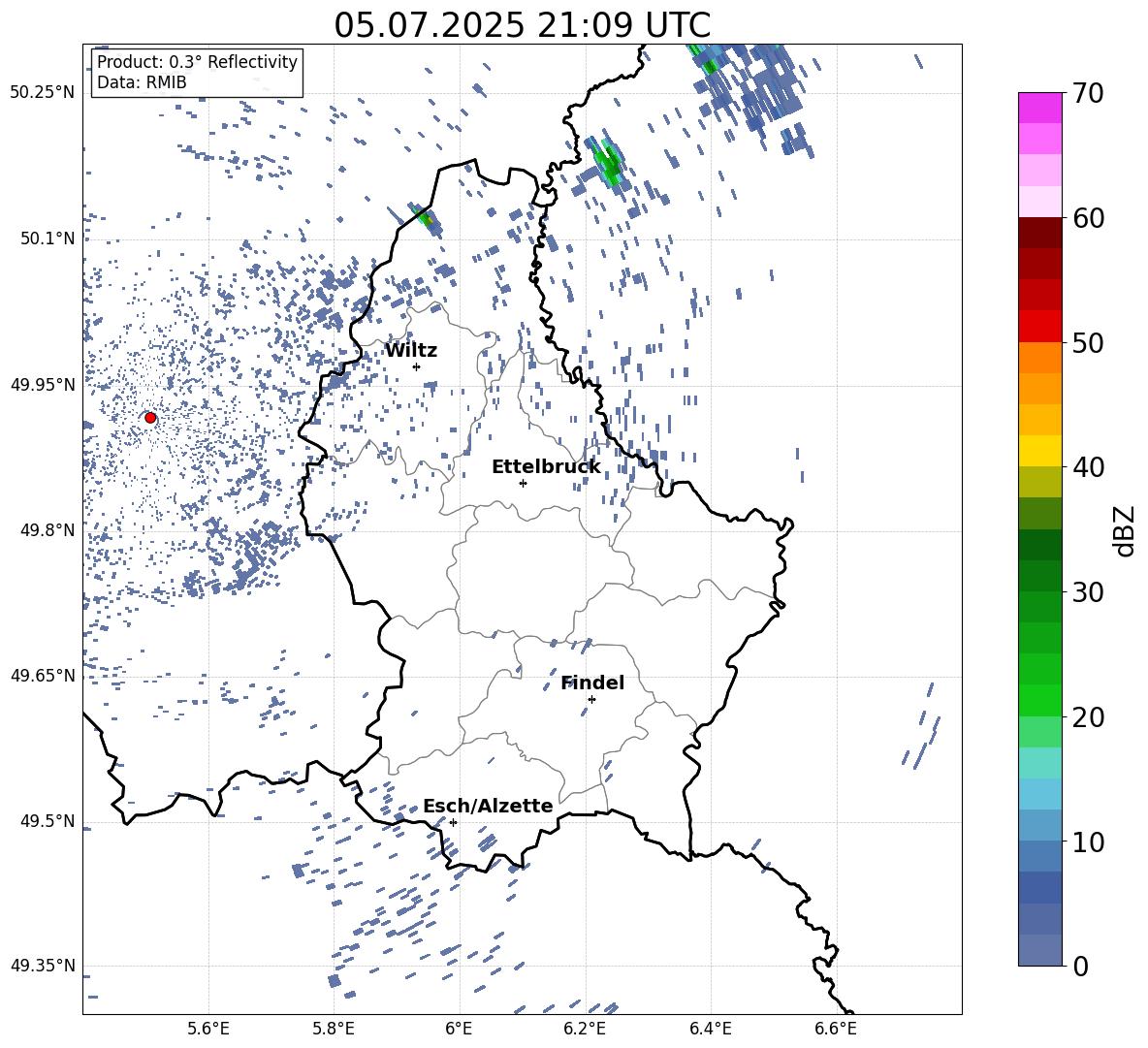The width and height of the screenshot is (1148, 1048).
Task: Click the bright green 20 dBZ swatch
Action: [1040, 700]
